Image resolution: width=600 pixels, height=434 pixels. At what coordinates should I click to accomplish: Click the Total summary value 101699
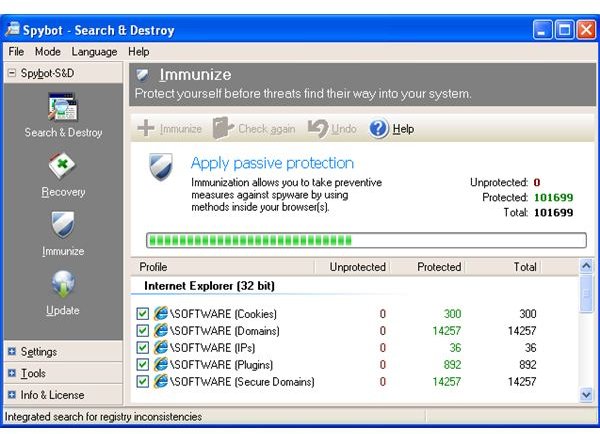(x=553, y=212)
